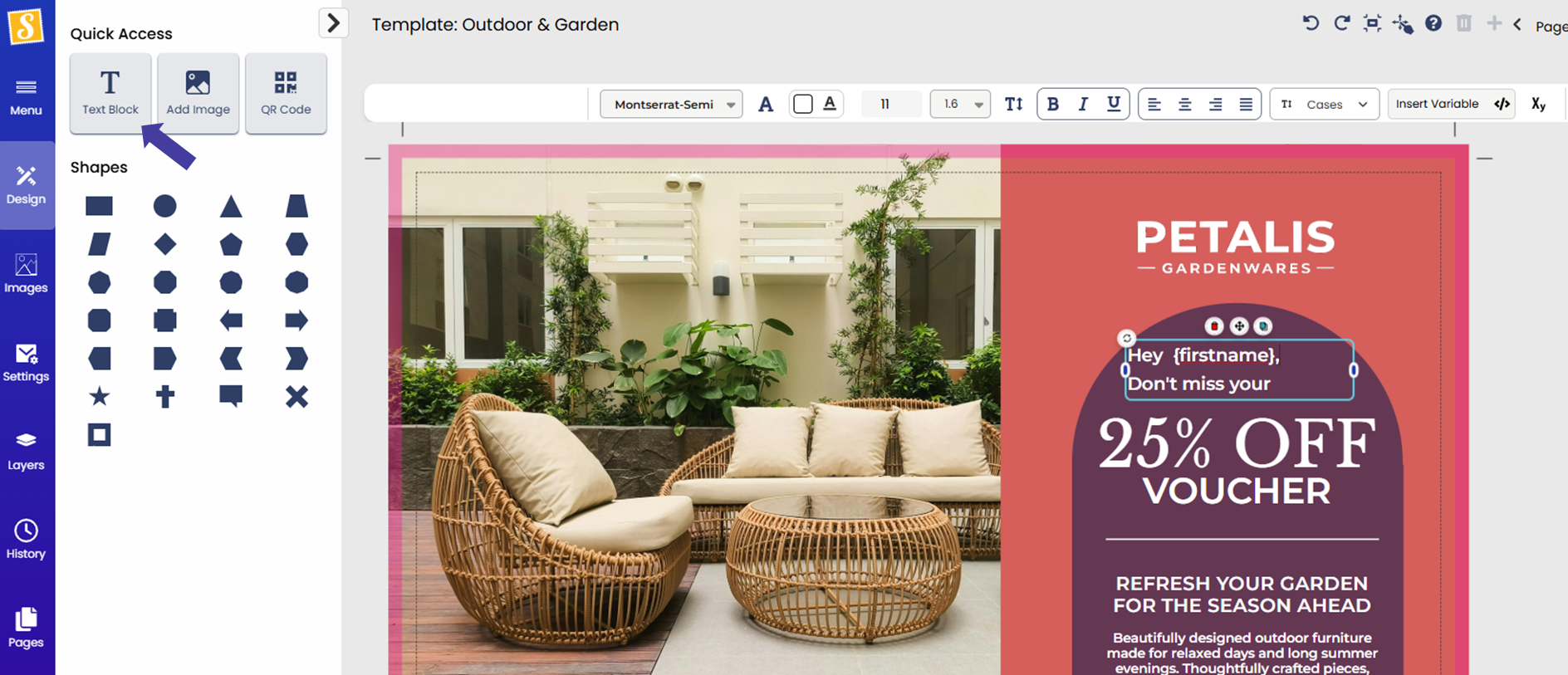The width and height of the screenshot is (1568, 675).
Task: Select the star shape
Action: coord(99,396)
